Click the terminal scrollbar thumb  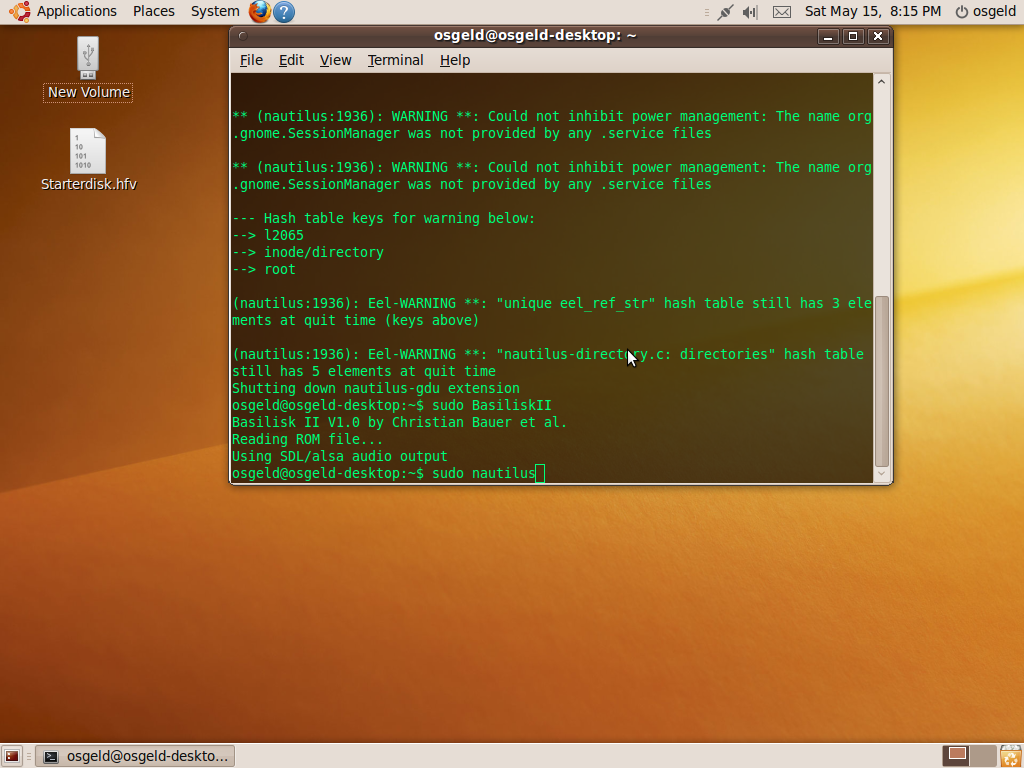882,381
